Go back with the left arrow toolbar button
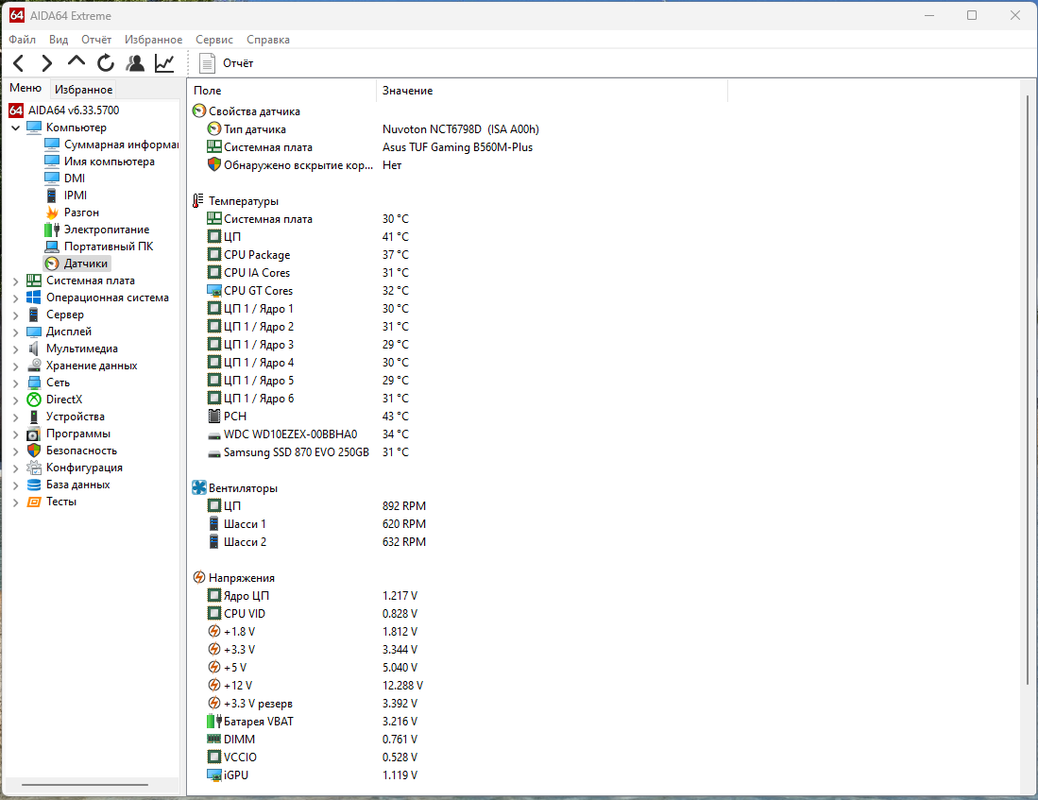The image size is (1038, 800). coord(19,64)
